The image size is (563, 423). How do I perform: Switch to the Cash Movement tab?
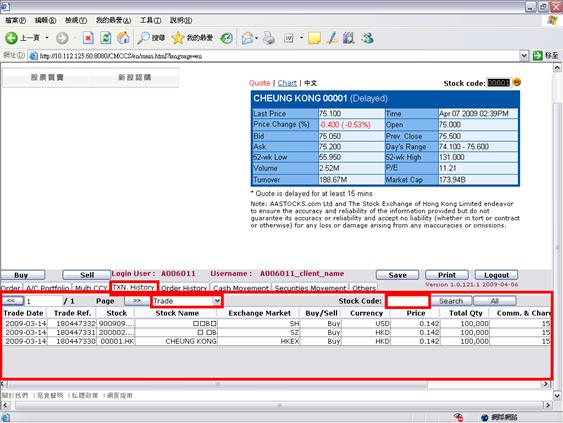point(241,288)
